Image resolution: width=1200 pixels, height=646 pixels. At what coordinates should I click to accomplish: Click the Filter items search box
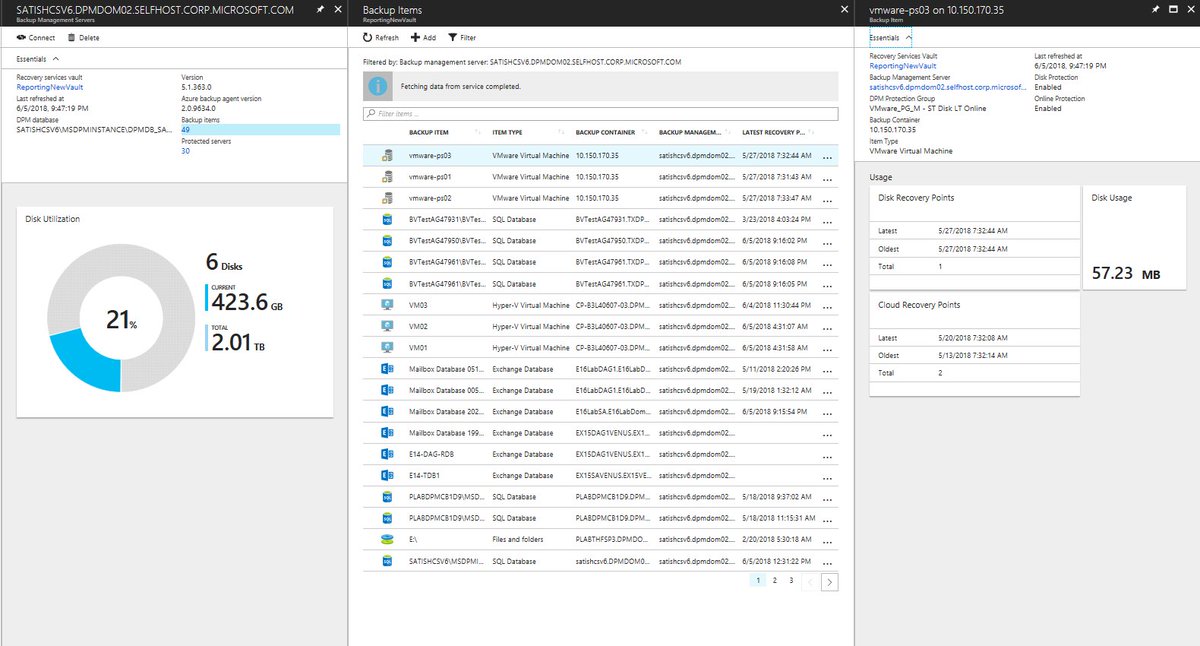pyautogui.click(x=601, y=114)
